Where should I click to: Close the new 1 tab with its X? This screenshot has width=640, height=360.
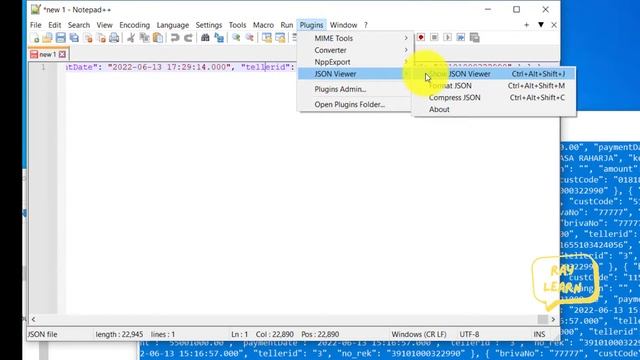(62, 54)
